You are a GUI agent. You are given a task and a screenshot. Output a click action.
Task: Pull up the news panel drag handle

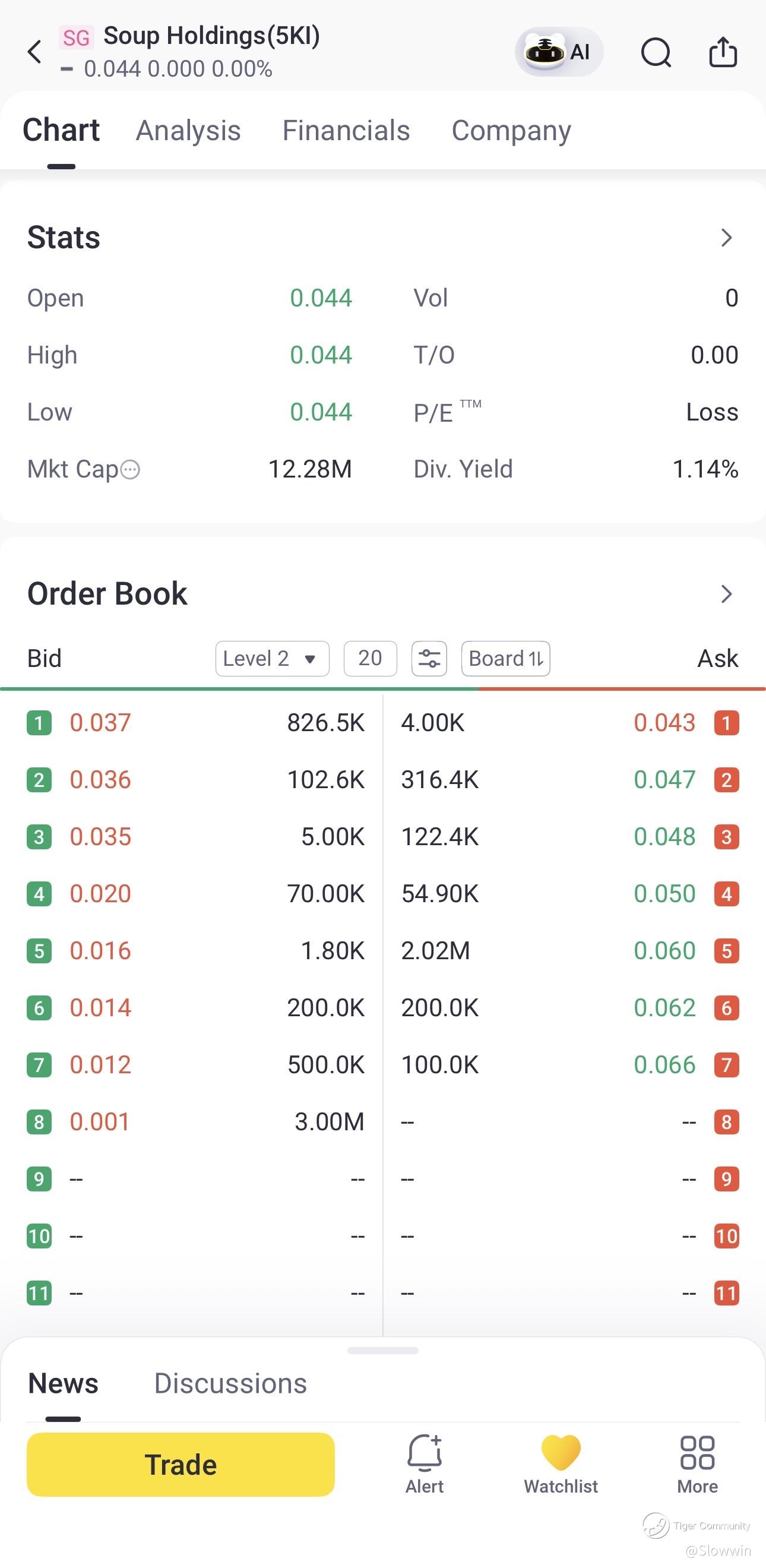pyautogui.click(x=382, y=1351)
